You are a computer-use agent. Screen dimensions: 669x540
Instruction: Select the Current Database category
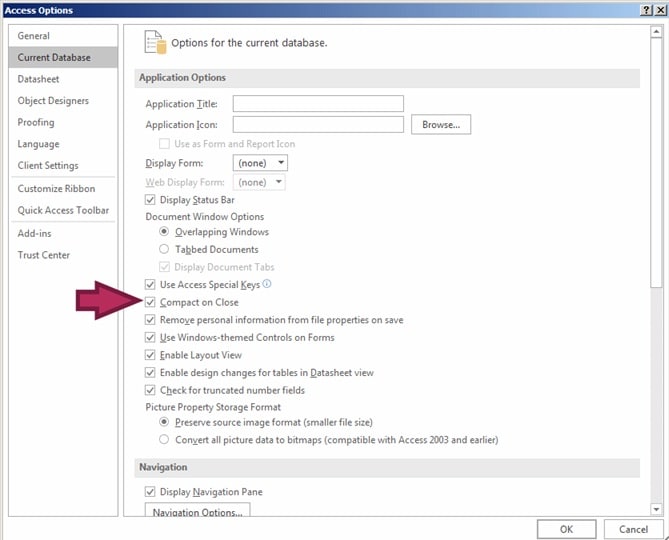tap(63, 58)
